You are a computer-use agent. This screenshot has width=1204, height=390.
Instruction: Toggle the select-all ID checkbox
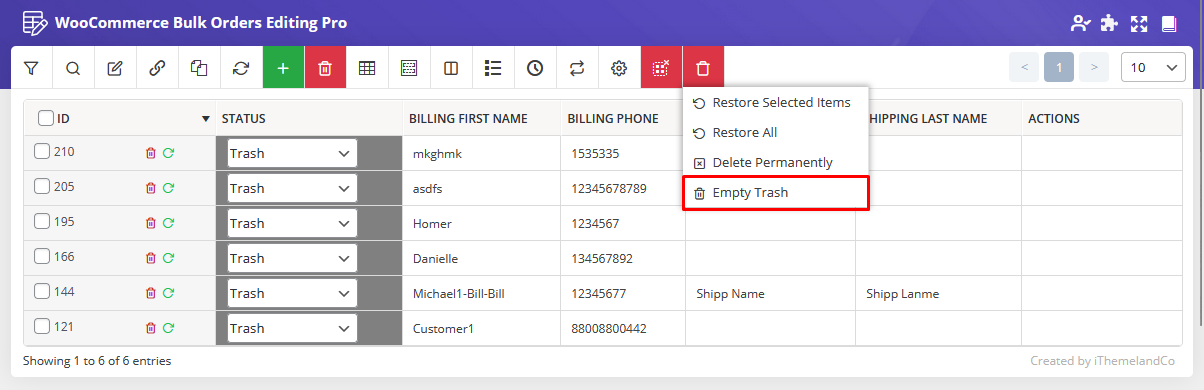click(x=46, y=118)
